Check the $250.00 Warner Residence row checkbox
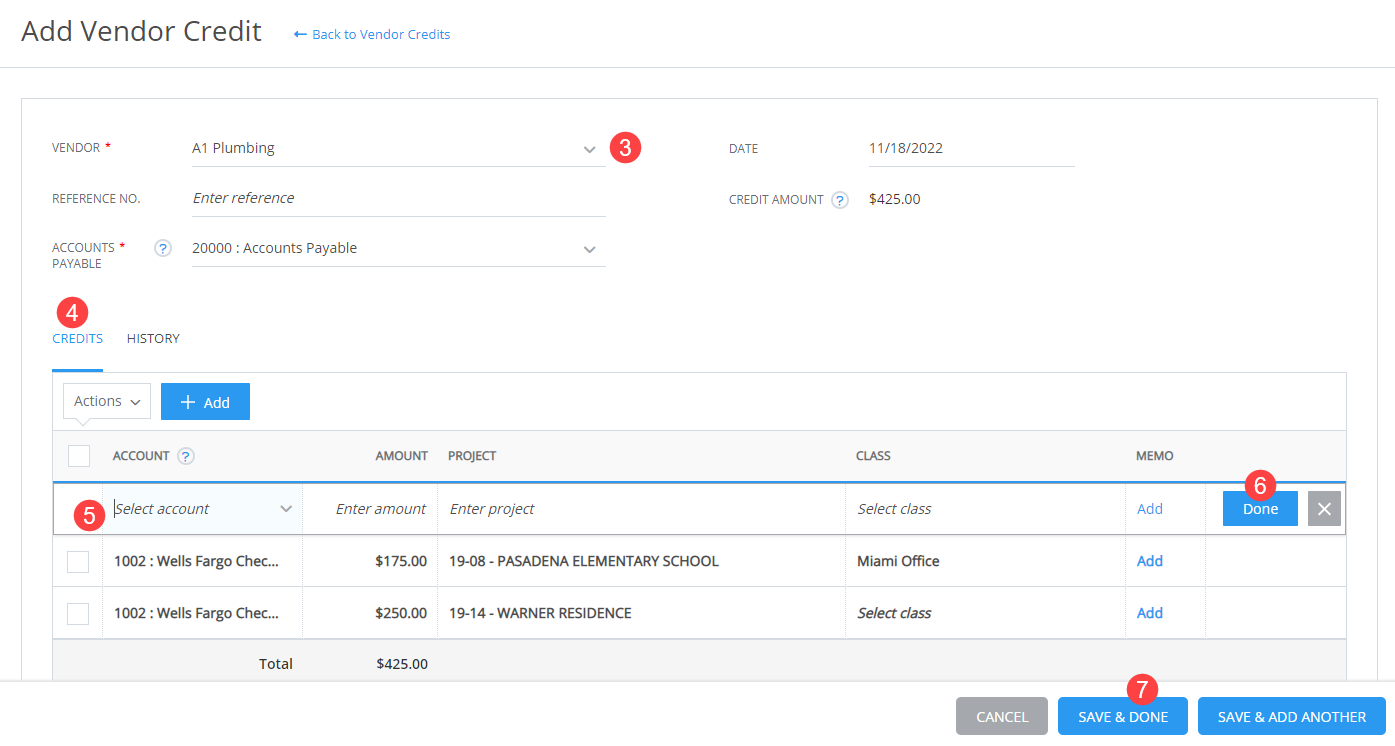 [x=78, y=614]
